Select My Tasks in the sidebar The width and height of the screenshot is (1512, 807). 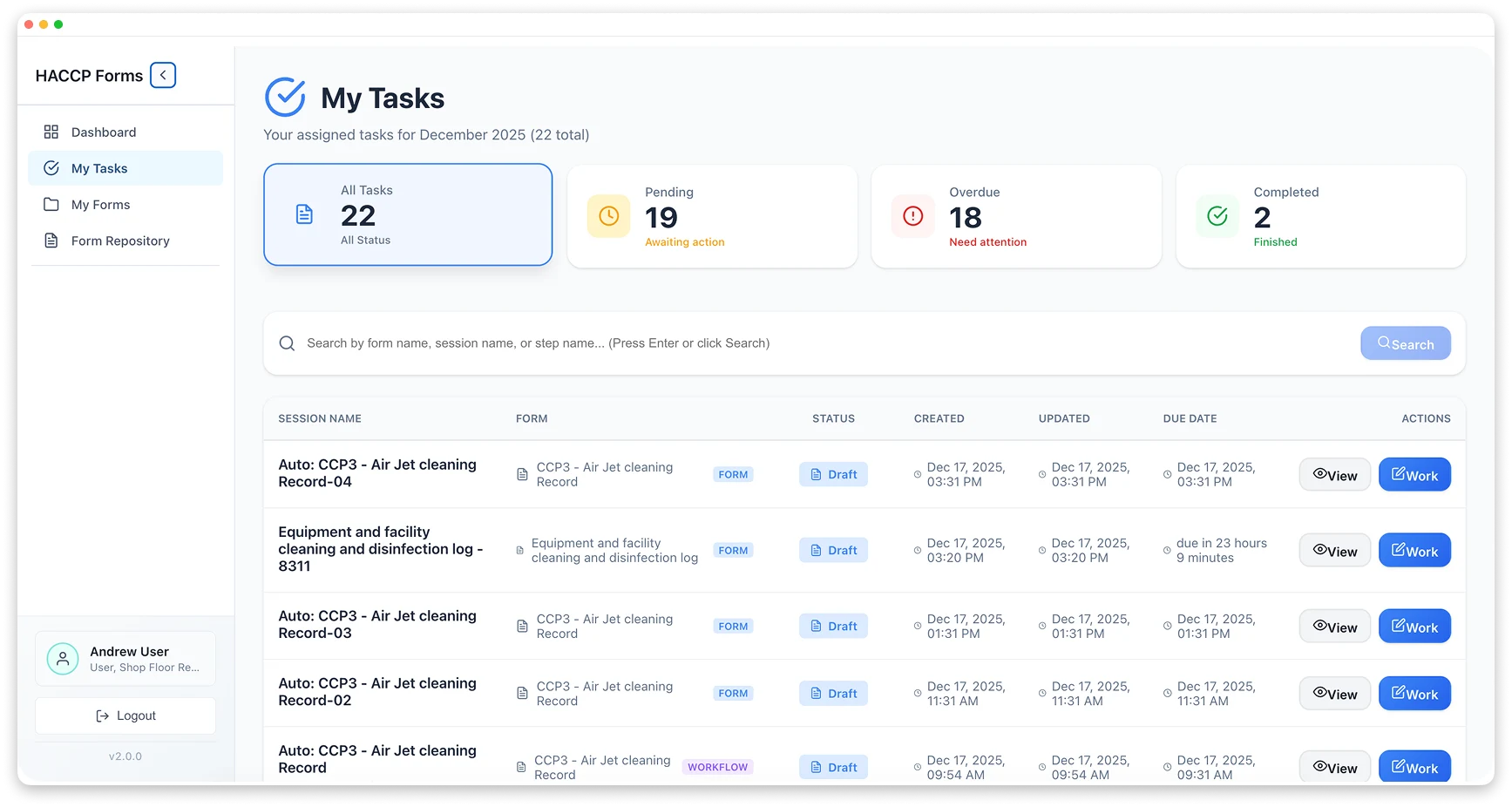tap(99, 167)
